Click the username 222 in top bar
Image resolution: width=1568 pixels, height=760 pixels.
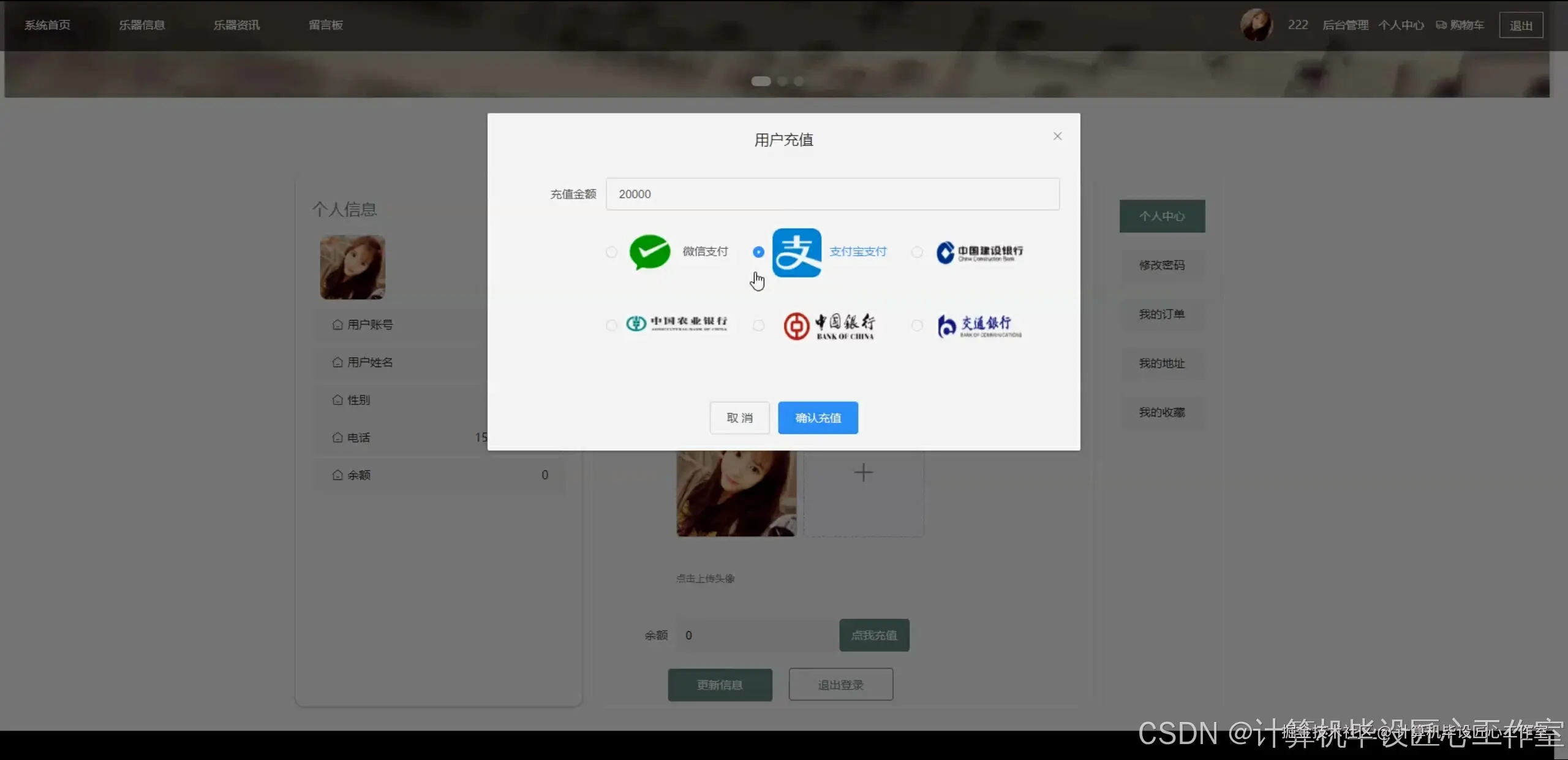1297,25
